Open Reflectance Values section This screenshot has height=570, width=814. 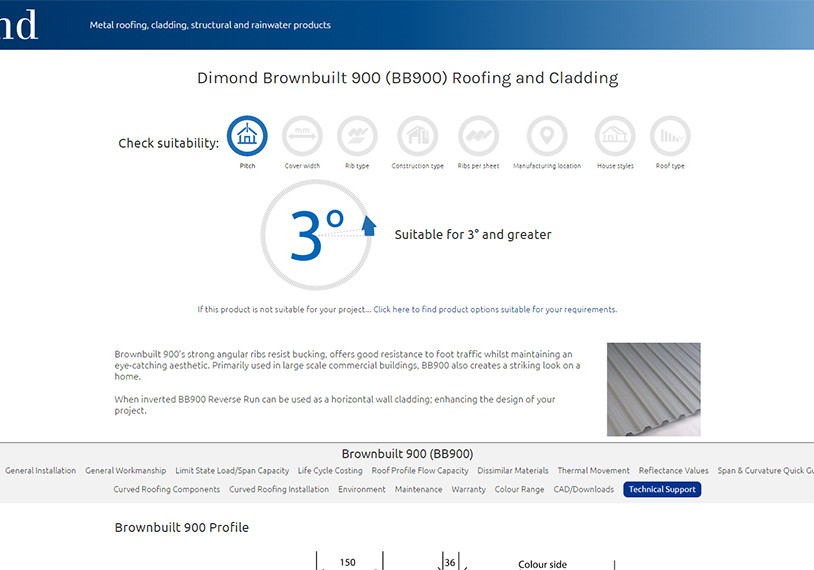(x=673, y=470)
